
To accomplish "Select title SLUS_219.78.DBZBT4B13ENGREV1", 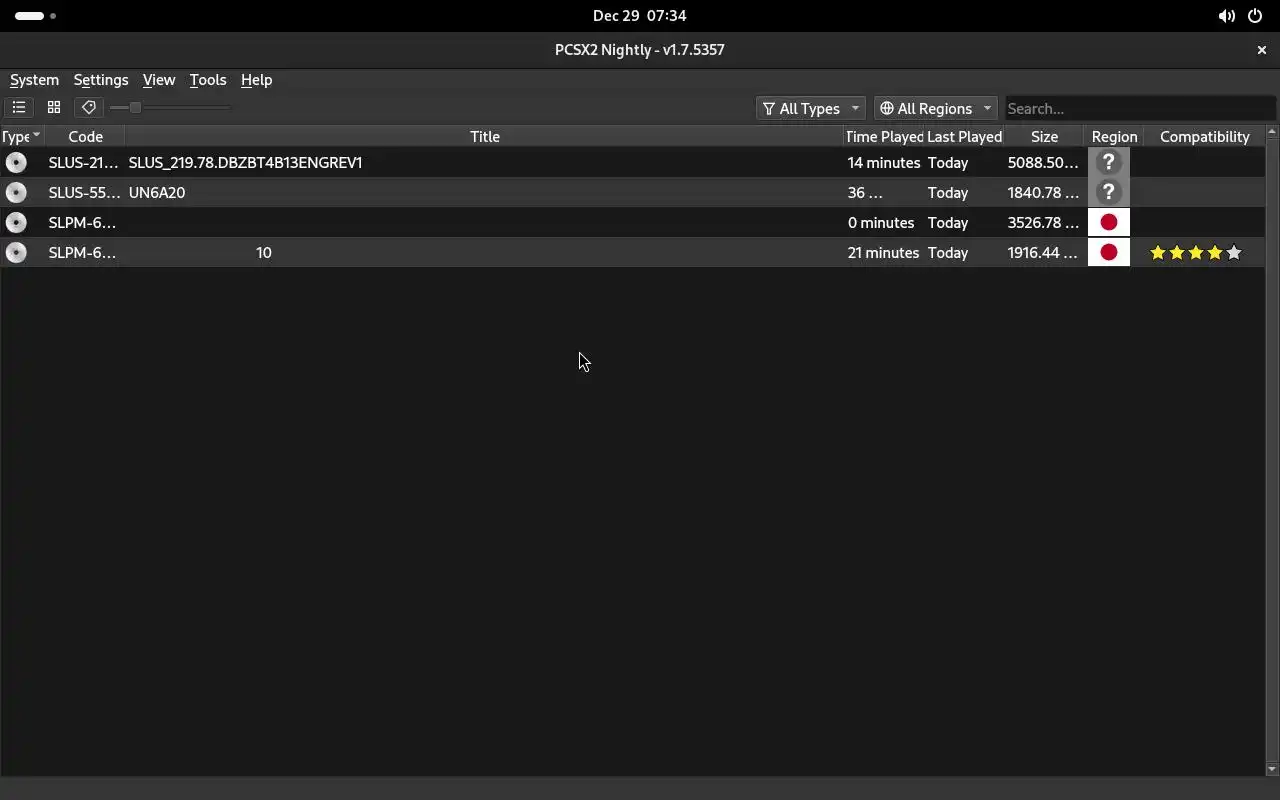I will (245, 162).
